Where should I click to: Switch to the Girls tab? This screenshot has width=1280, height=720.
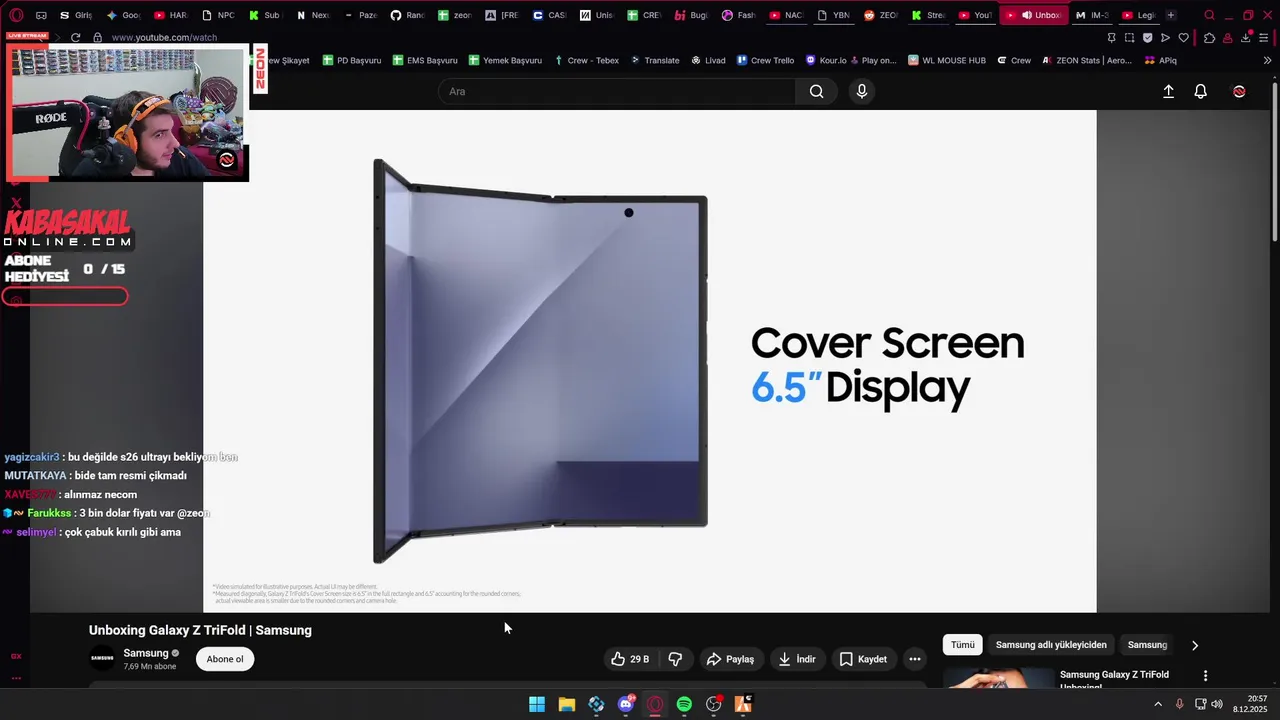coord(75,15)
